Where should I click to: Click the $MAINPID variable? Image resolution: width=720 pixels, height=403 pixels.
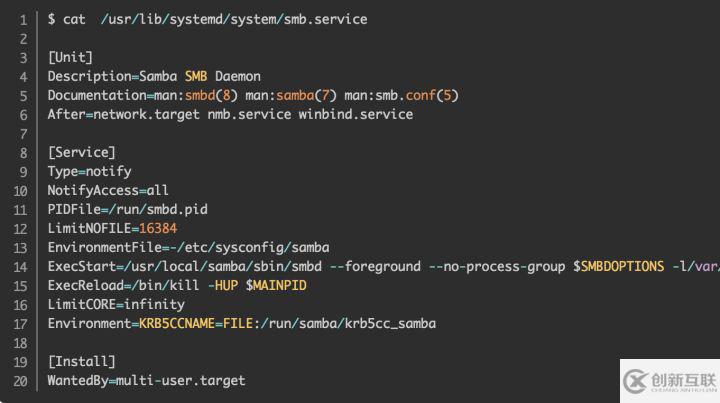276,285
